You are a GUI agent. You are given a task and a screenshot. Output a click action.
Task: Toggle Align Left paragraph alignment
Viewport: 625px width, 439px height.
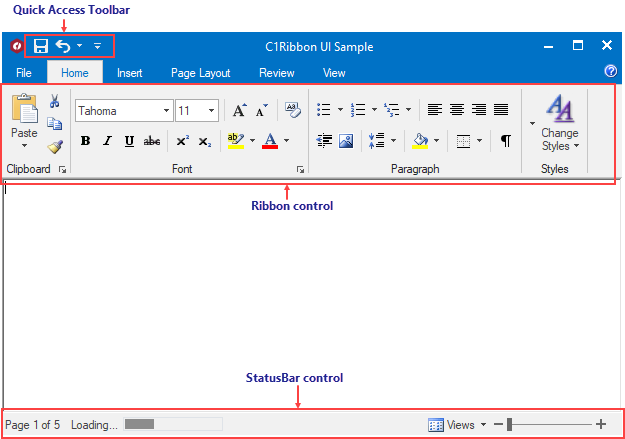435,110
